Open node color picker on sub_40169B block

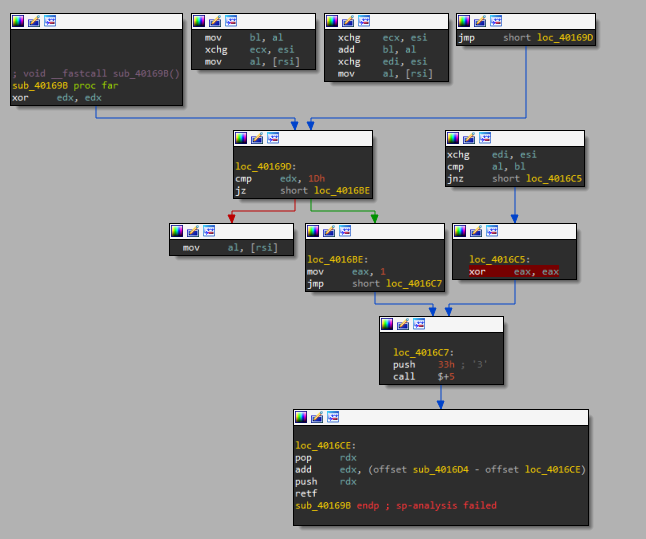[x=18, y=20]
